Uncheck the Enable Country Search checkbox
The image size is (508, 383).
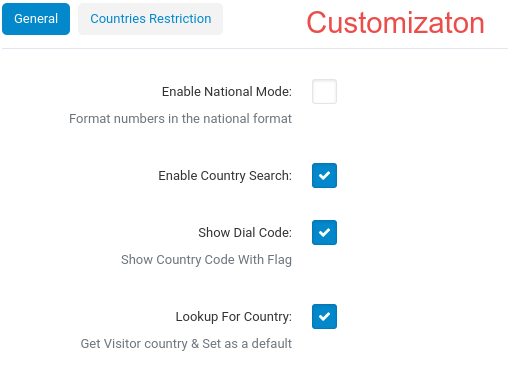(x=324, y=175)
